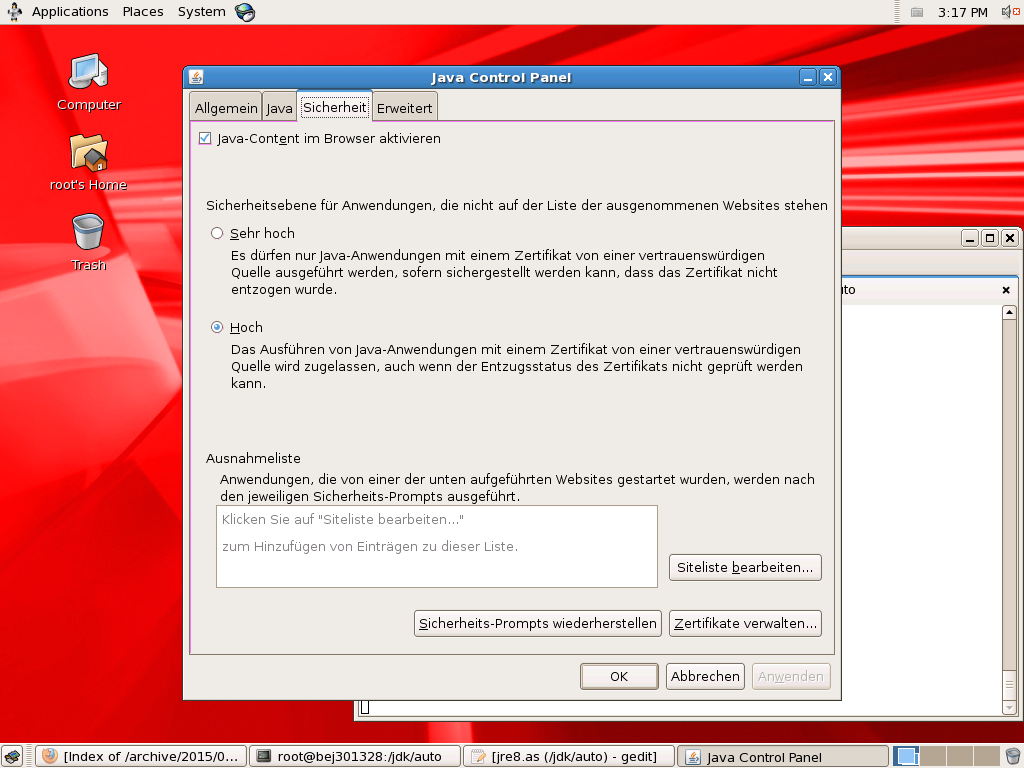Select the 'Hoch' security level radio button
Viewport: 1024px width, 768px height.
coord(217,327)
